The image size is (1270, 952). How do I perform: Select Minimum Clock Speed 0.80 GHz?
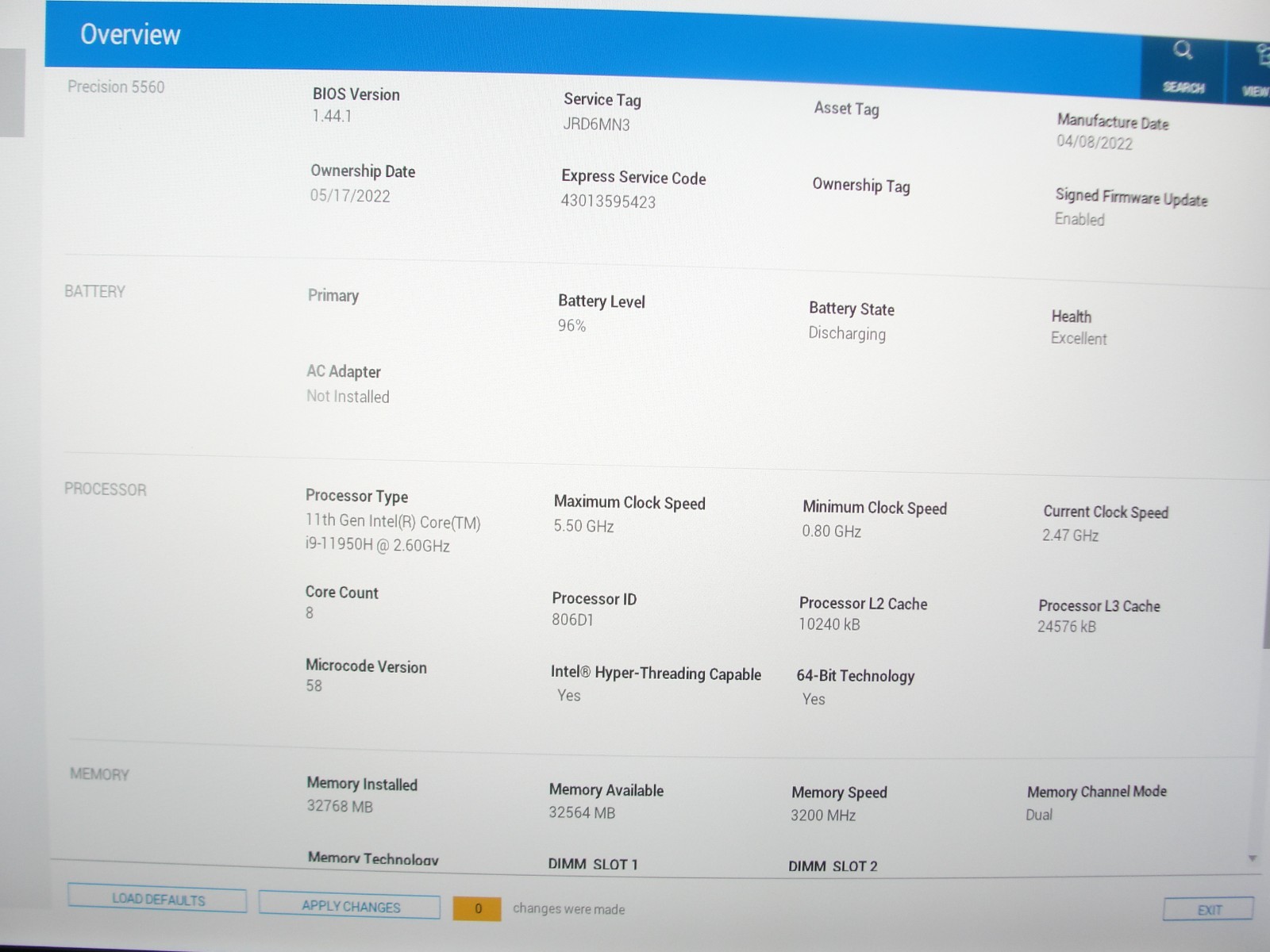[831, 531]
